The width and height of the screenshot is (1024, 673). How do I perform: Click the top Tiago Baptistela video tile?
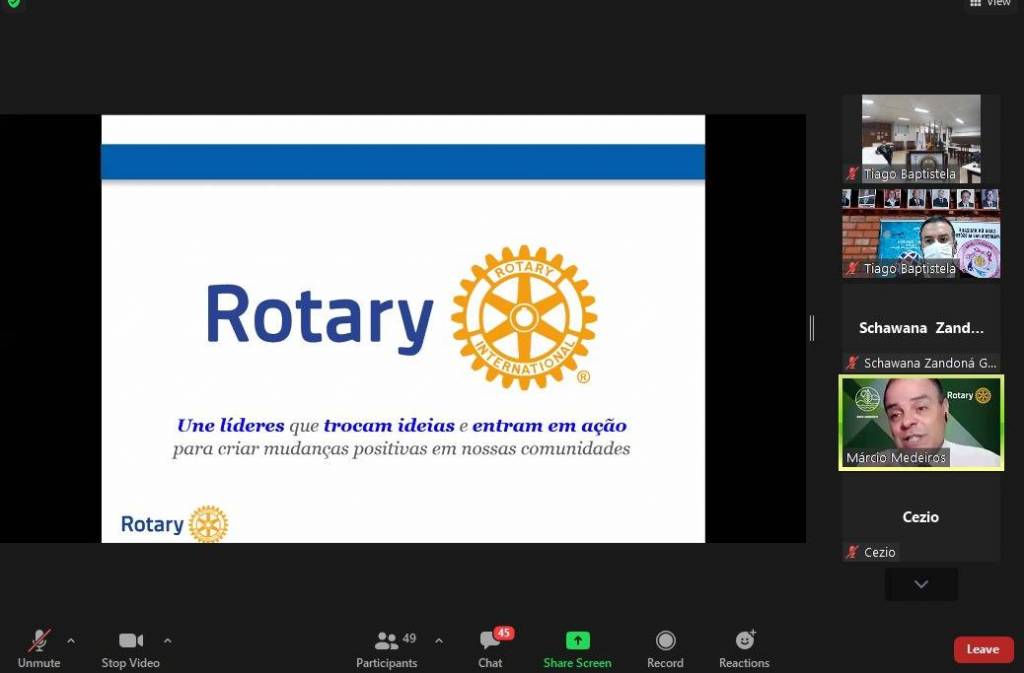(921, 138)
